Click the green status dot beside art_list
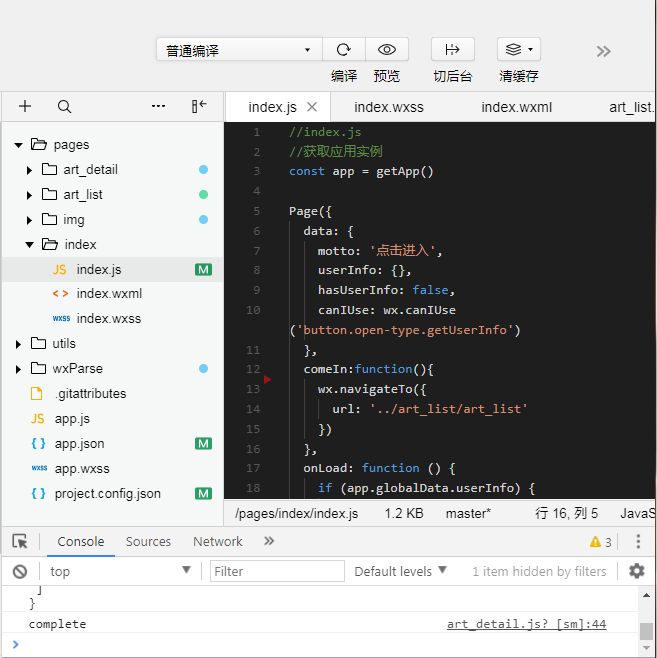 pyautogui.click(x=203, y=194)
